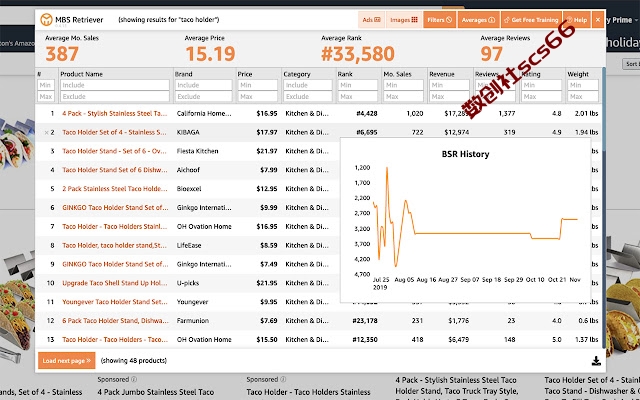This screenshot has width=640, height=400.
Task: Click Rating Max filter field
Action: coord(541,96)
